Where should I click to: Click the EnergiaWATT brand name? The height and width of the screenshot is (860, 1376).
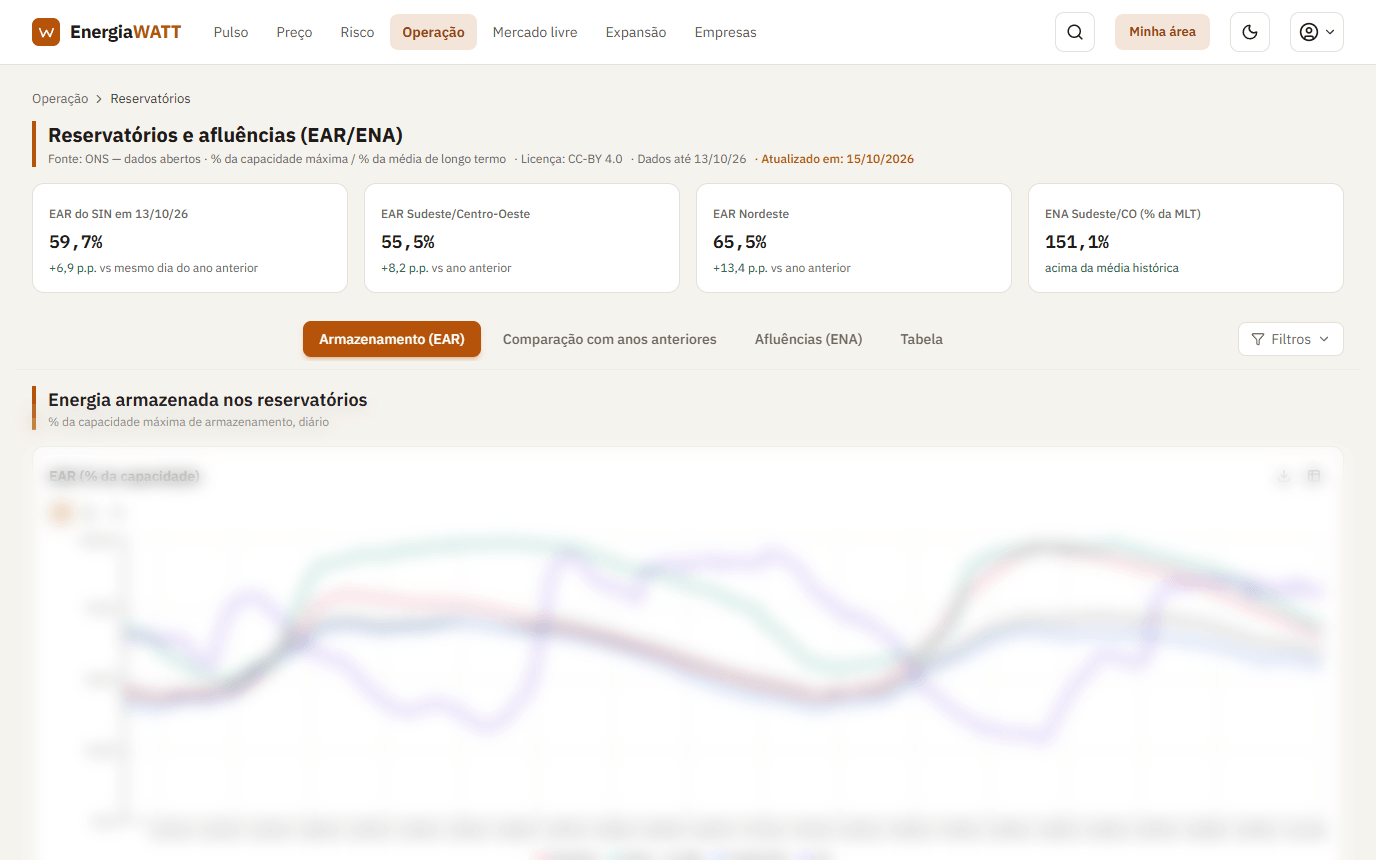(125, 32)
